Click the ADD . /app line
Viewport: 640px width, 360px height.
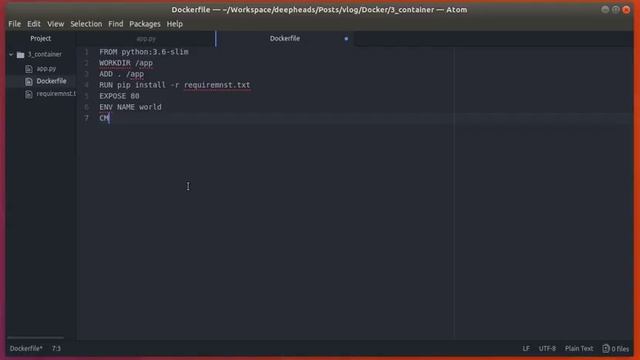(x=121, y=74)
